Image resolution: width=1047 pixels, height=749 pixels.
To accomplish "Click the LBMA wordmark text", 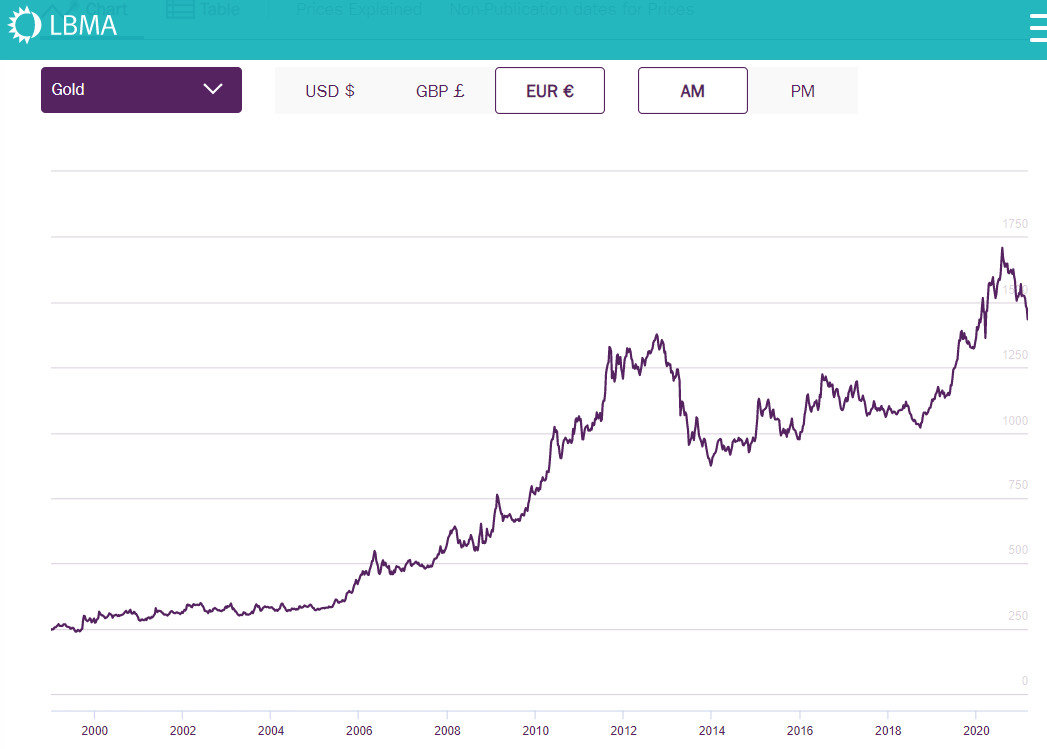I will coord(83,25).
